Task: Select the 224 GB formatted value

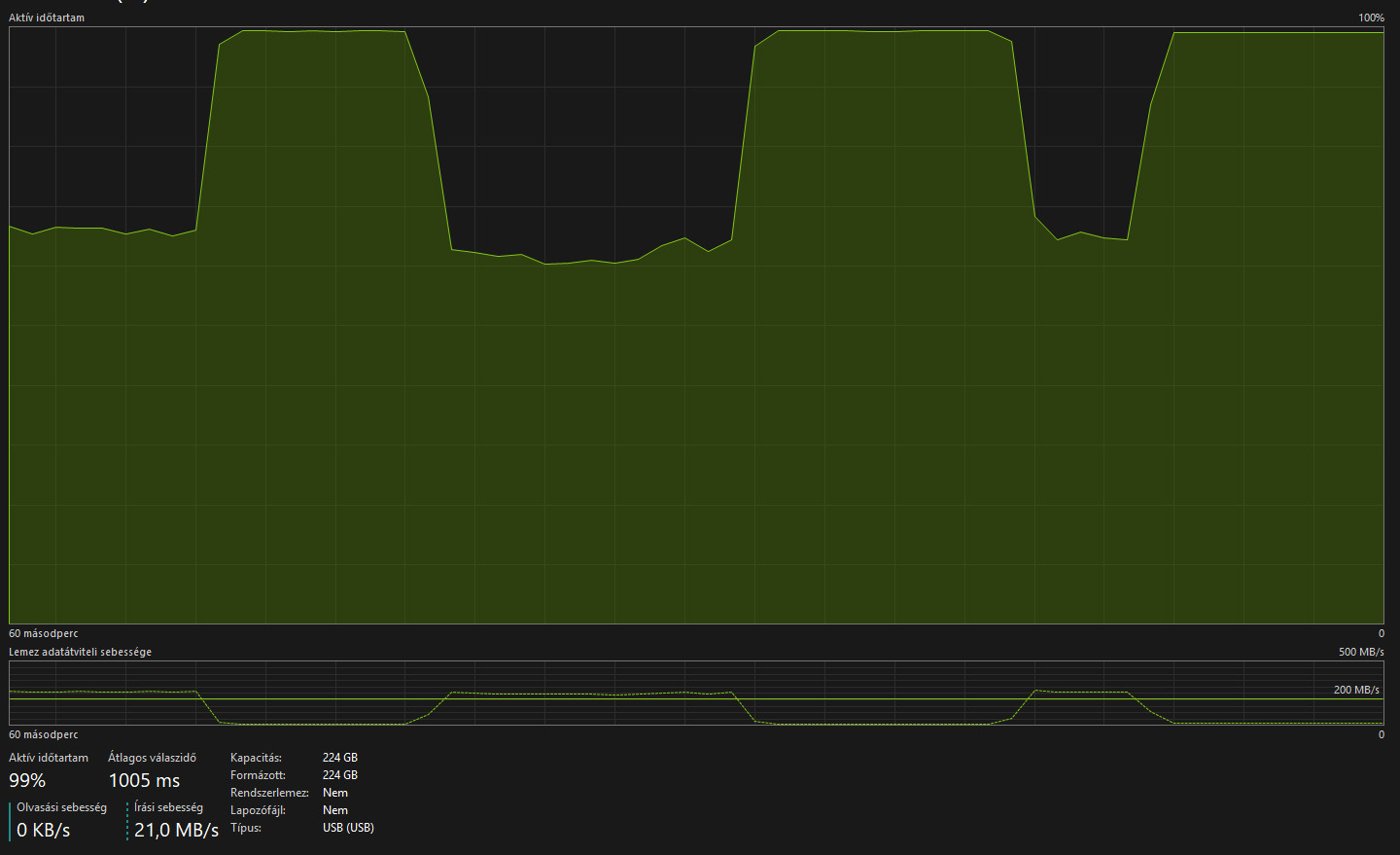Action: (340, 775)
